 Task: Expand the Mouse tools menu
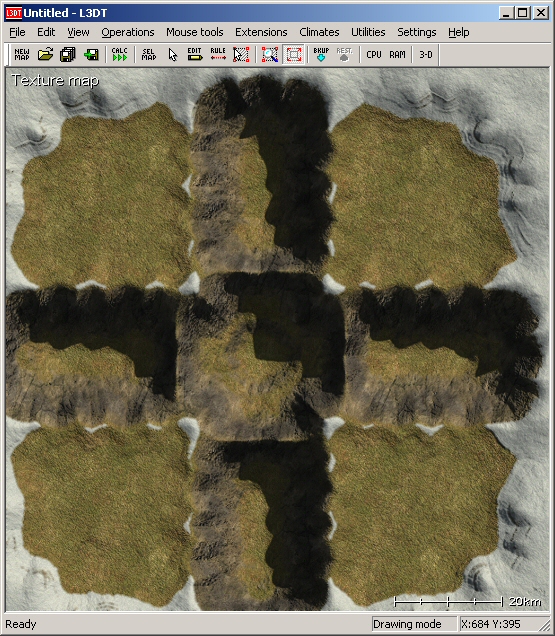[x=195, y=32]
